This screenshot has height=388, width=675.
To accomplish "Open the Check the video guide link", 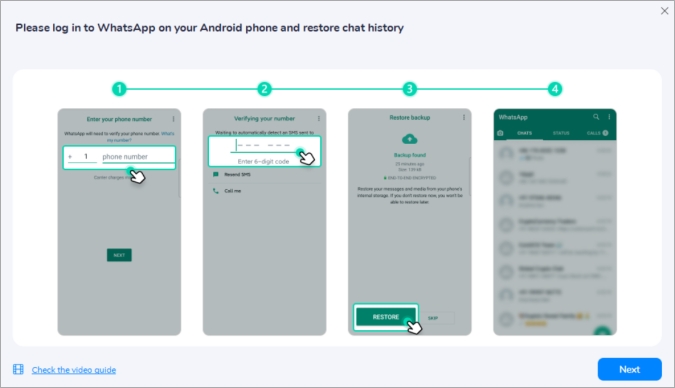I will pyautogui.click(x=74, y=369).
